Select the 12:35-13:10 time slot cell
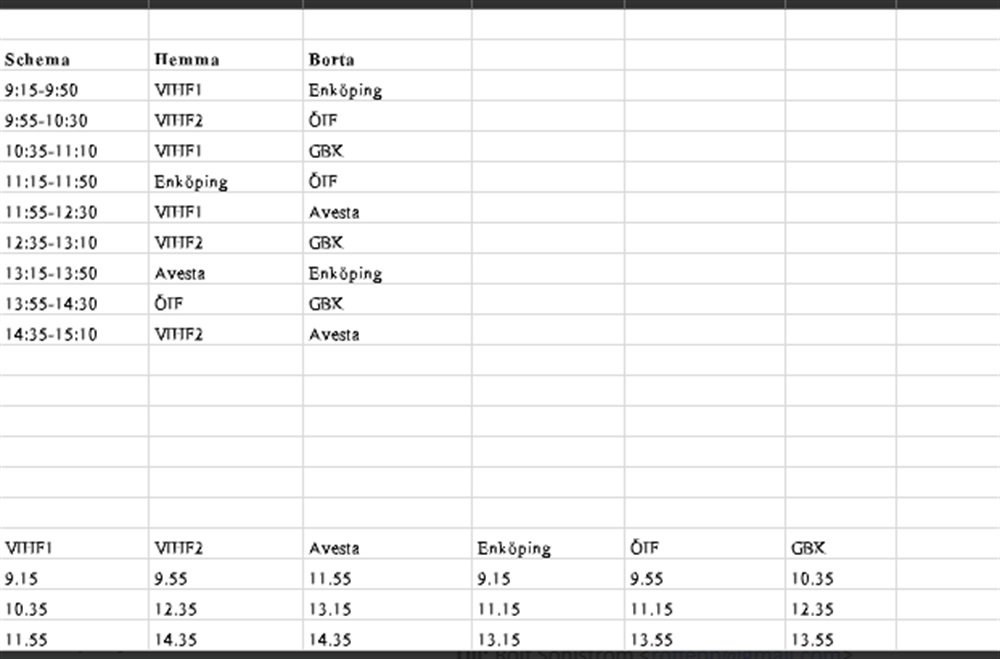 (50, 243)
